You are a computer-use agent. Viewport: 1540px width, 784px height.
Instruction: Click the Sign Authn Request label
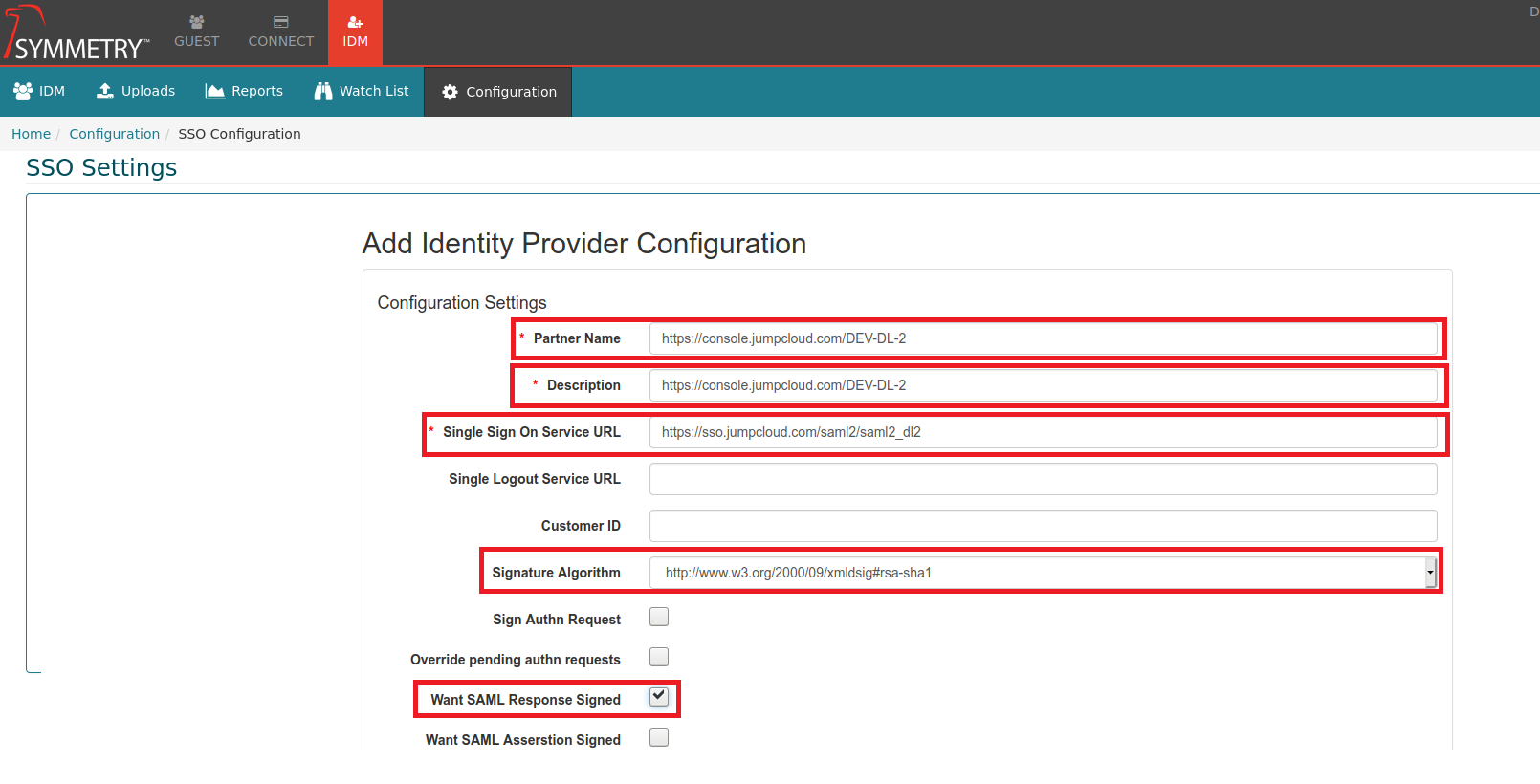pyautogui.click(x=557, y=620)
